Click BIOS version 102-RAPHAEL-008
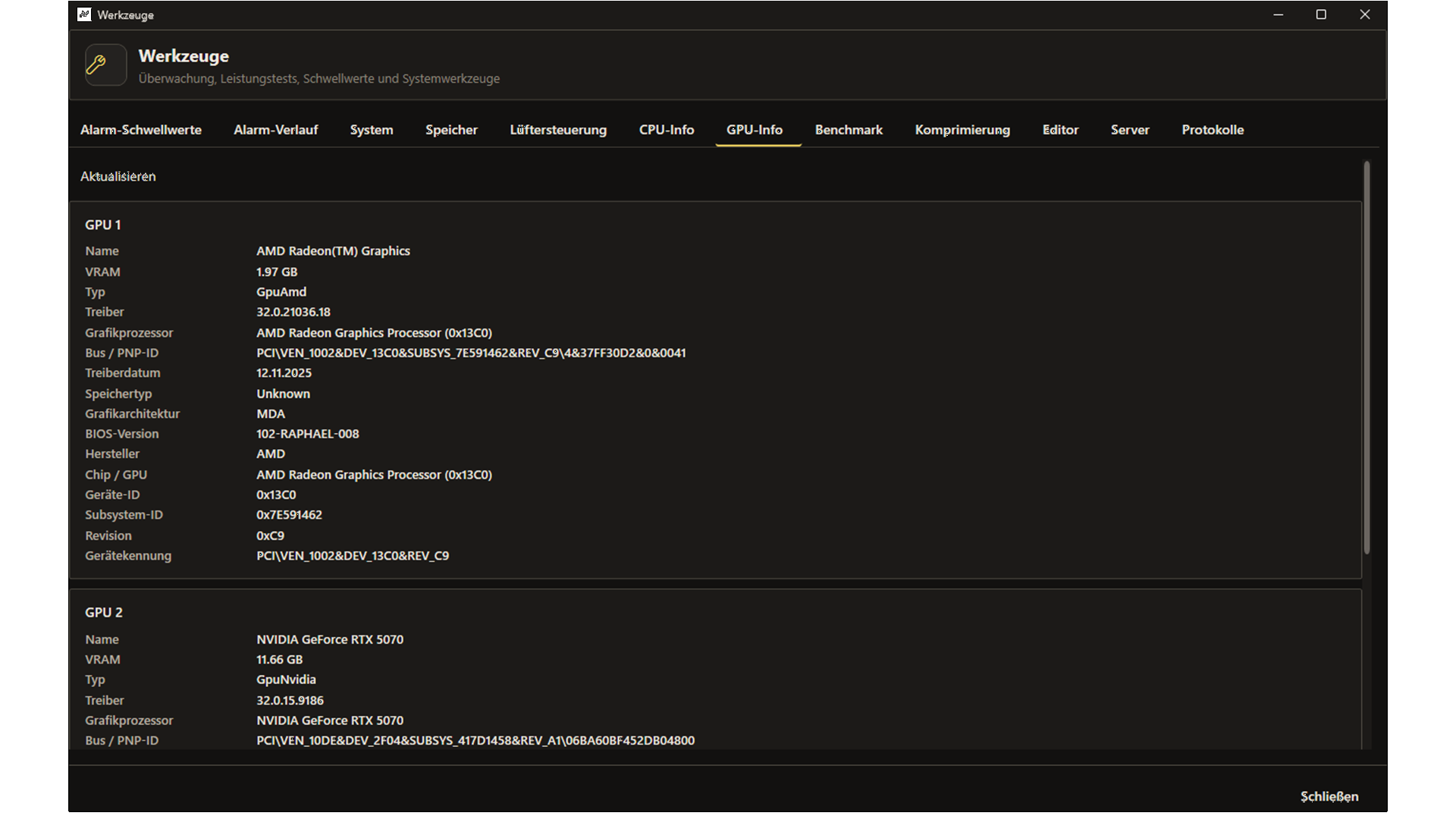 (x=308, y=434)
